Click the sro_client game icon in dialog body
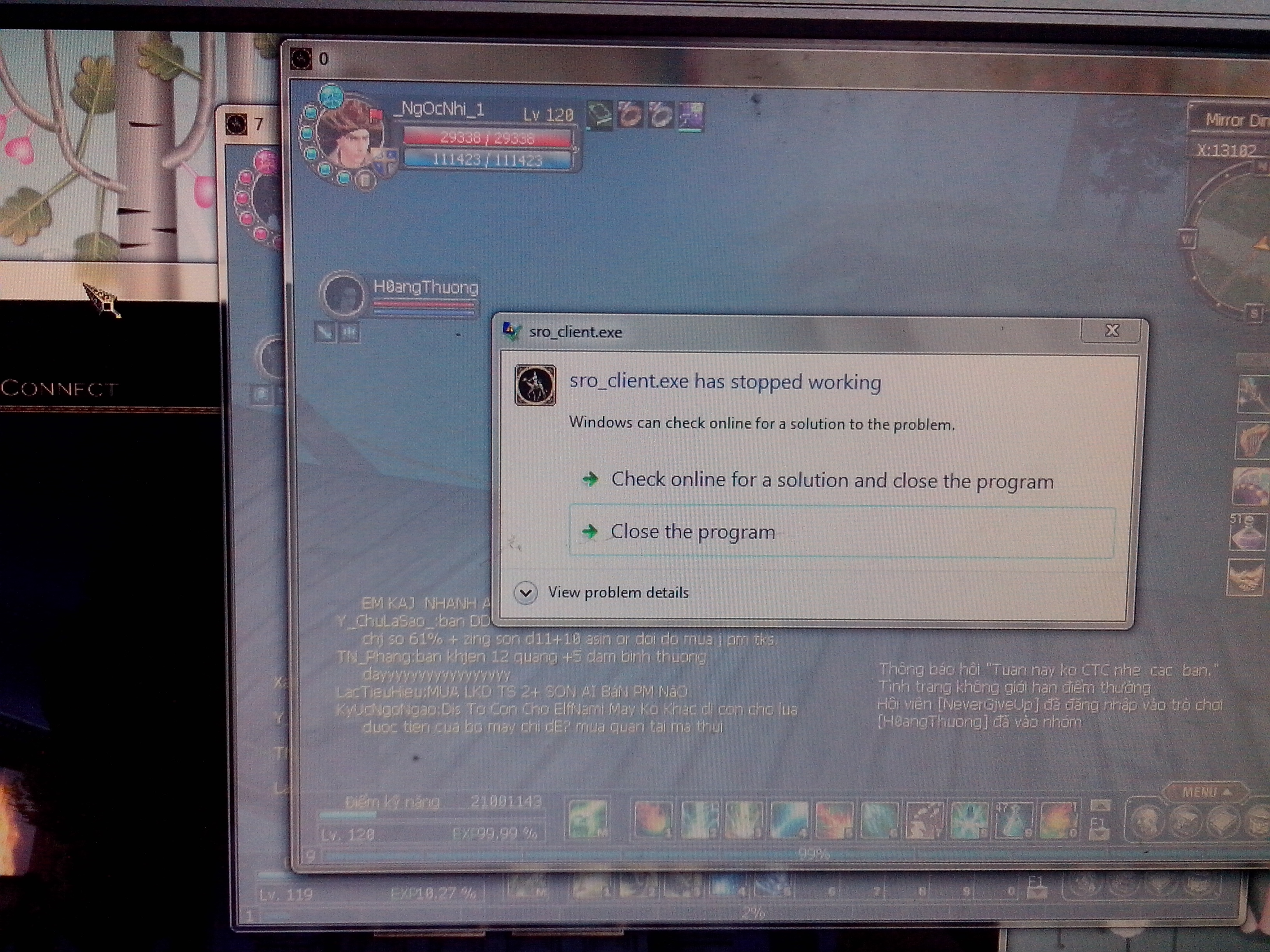 tap(535, 385)
